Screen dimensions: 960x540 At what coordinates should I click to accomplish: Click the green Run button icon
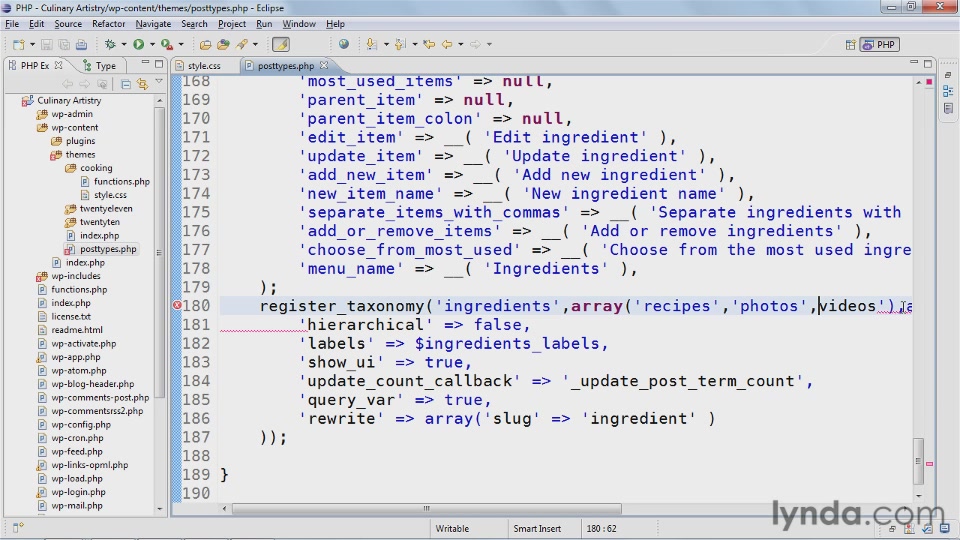(139, 44)
